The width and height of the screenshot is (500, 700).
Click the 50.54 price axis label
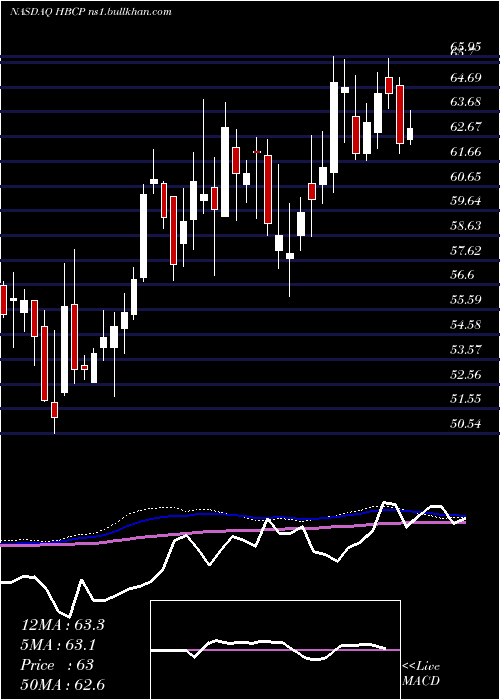tap(466, 424)
